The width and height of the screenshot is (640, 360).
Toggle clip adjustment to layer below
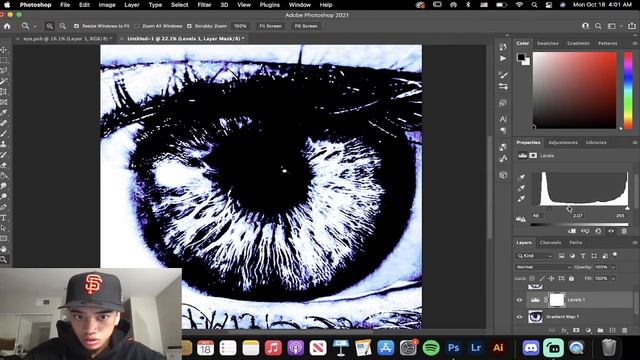572,231
